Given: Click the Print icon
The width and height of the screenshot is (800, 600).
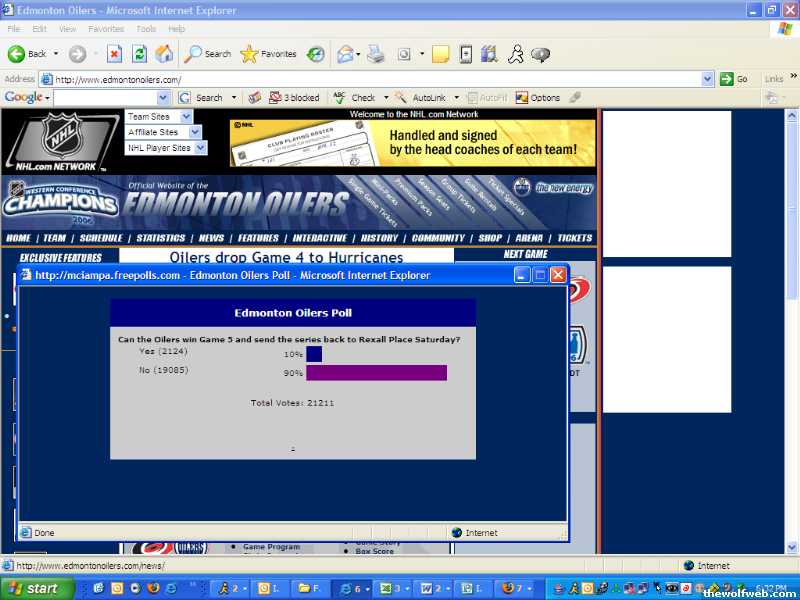Looking at the screenshot, I should click(376, 54).
